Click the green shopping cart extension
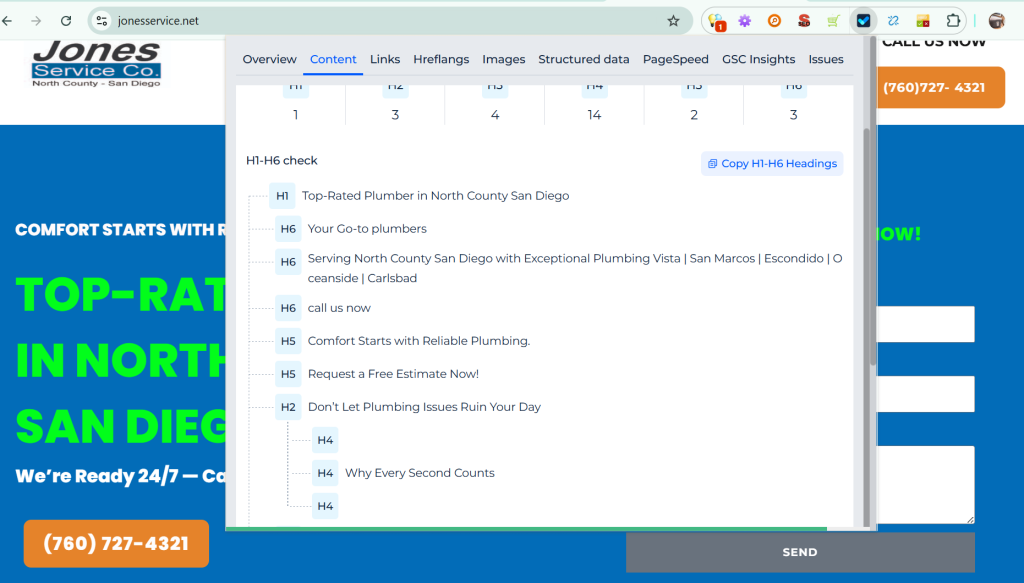Screen dimensions: 1024x583 click(x=833, y=21)
